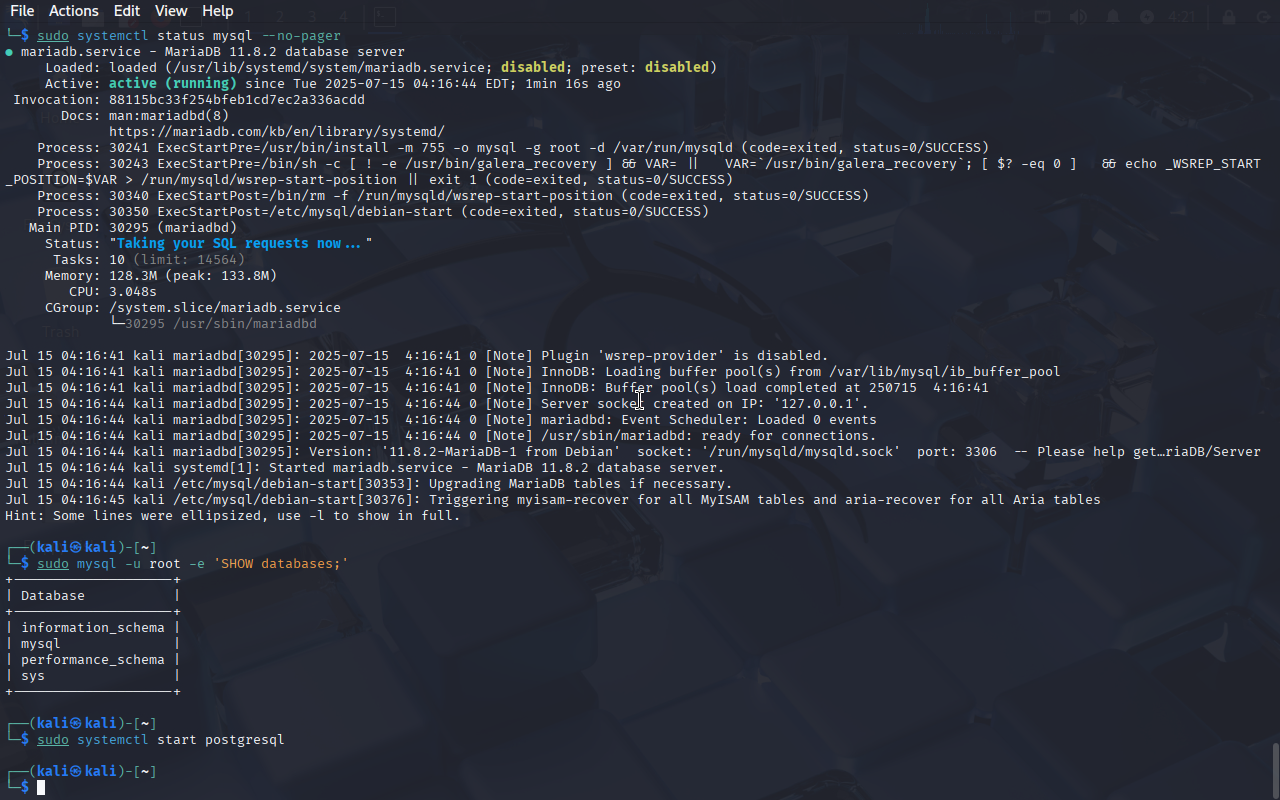The image size is (1280, 800).
Task: Click 'Buffer pool(s) load completed' log line
Action: [x=497, y=388]
